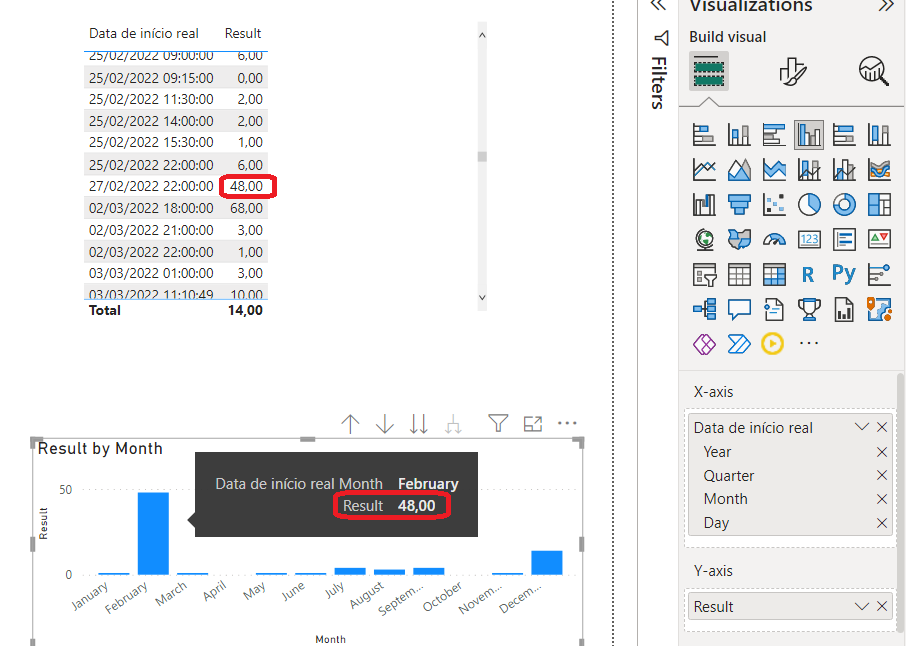Remove Result field from Y-axis
Viewport: 906px width, 646px height.
click(x=882, y=606)
